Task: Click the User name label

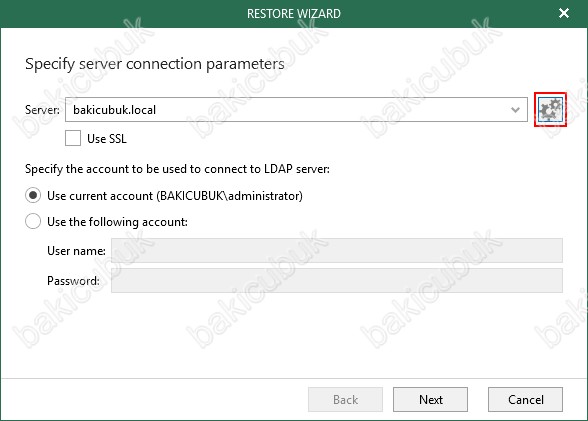Action: pos(76,251)
